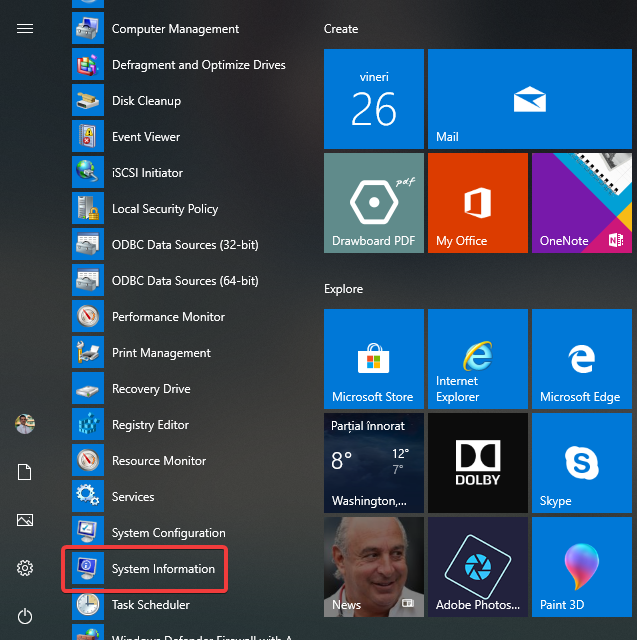Open the Drawboard PDF tile
The height and width of the screenshot is (640, 637).
click(x=374, y=203)
